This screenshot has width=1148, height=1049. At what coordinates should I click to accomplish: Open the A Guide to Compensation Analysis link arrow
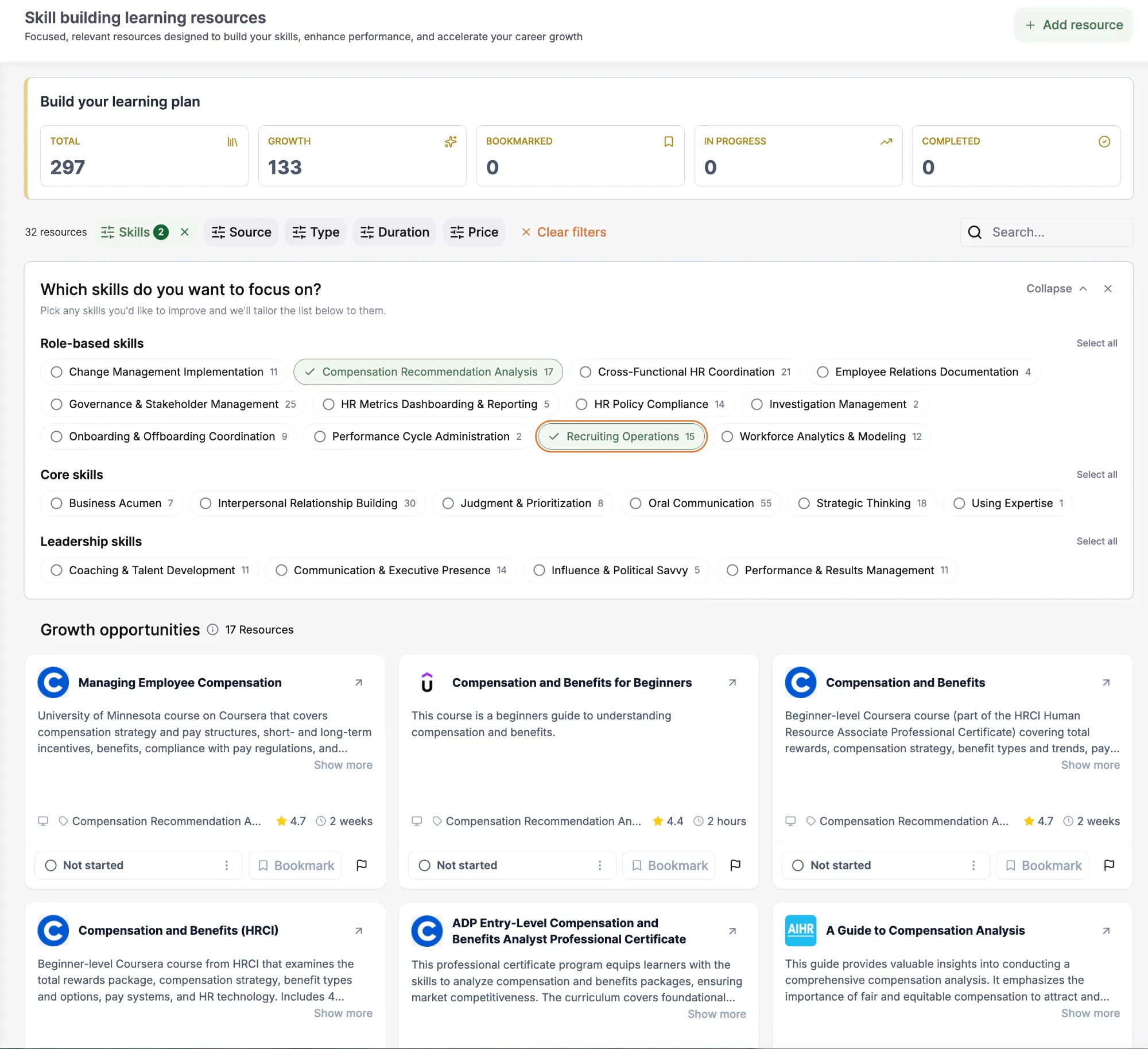pos(1106,931)
